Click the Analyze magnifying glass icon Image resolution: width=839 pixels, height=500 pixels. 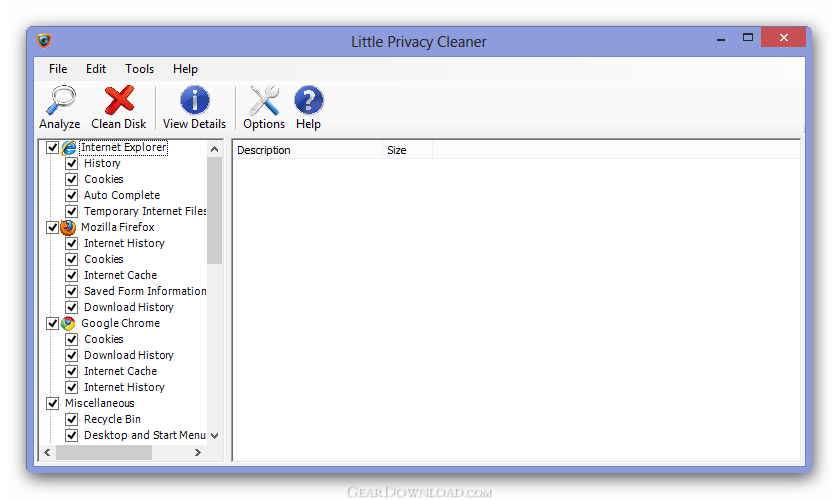click(x=61, y=100)
